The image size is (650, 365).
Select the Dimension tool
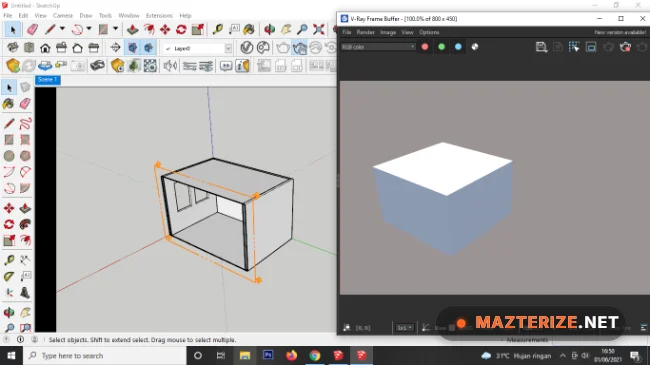click(x=25, y=260)
